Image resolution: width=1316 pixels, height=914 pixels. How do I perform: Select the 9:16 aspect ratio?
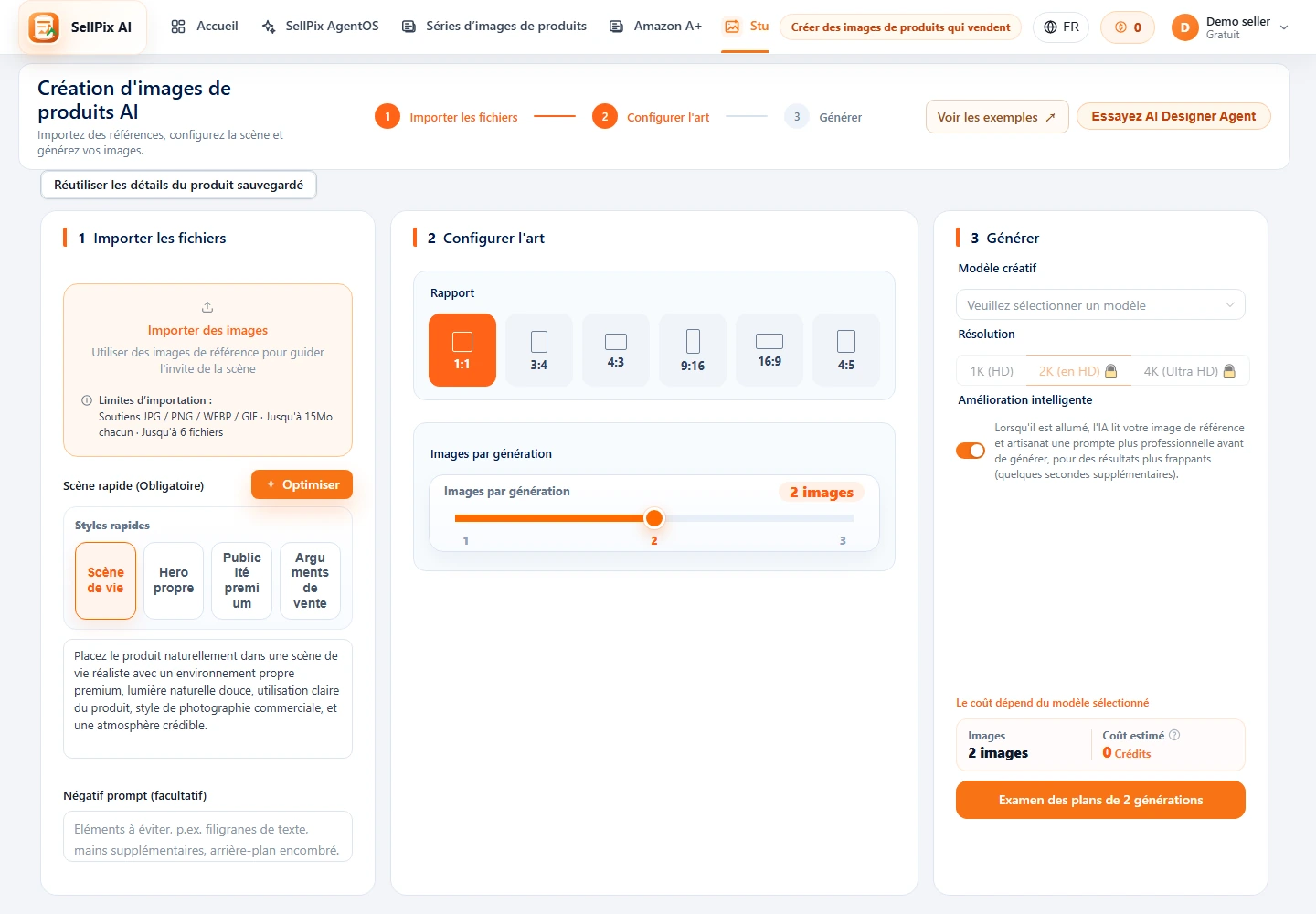pos(693,350)
